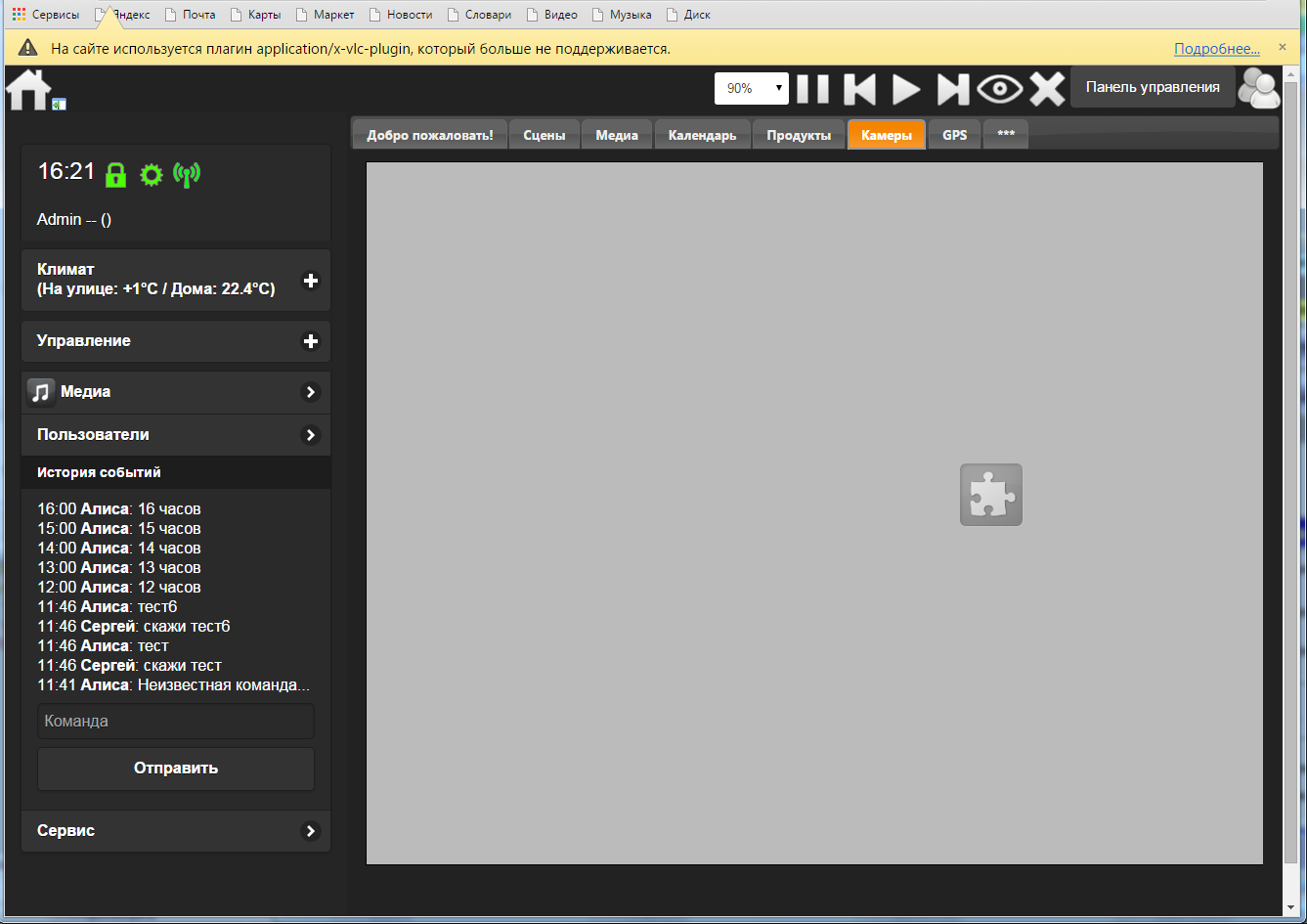Click the X icon in the toolbar
The width and height of the screenshot is (1307, 924).
point(1047,89)
